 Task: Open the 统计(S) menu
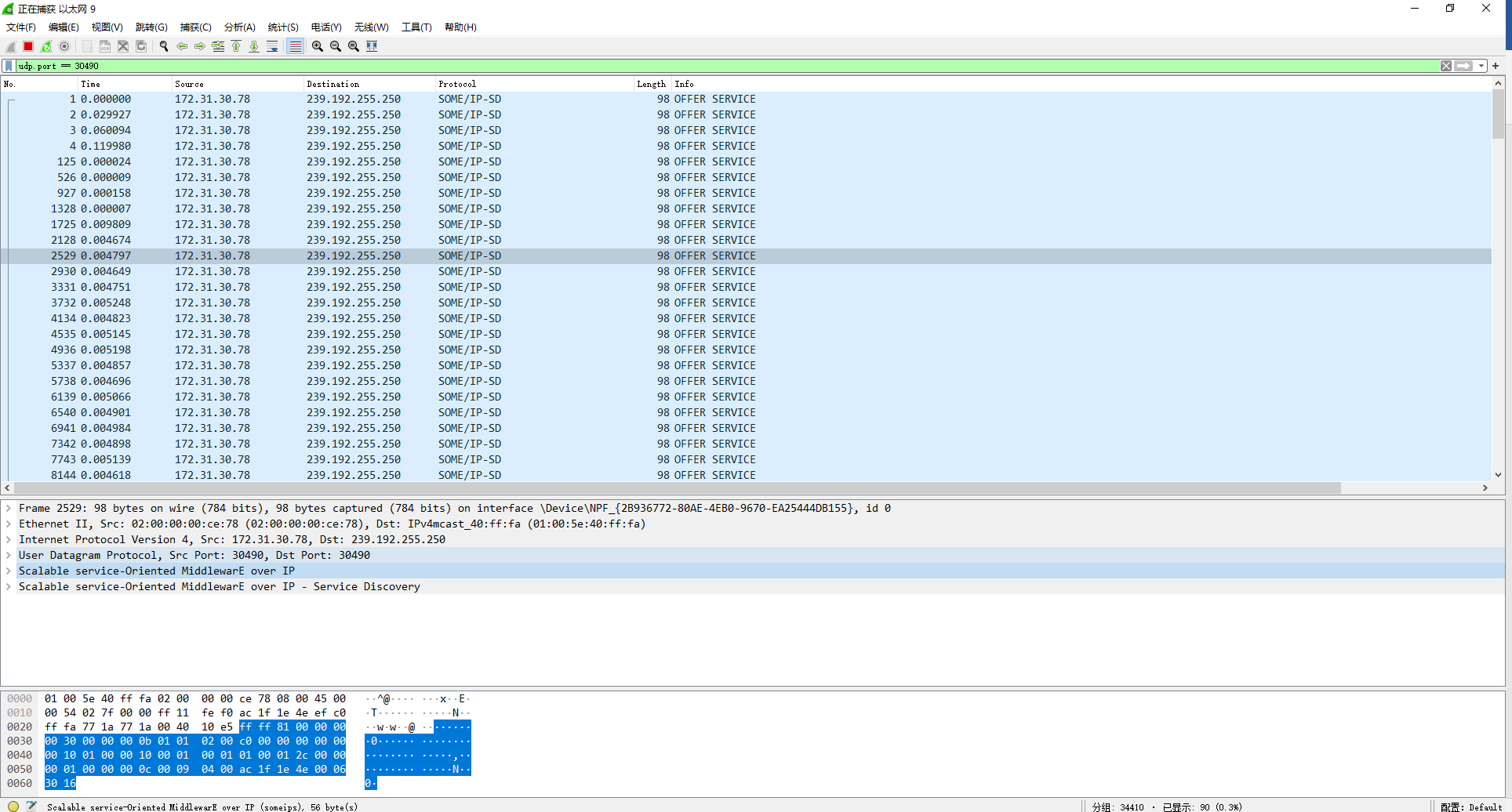coord(282,27)
